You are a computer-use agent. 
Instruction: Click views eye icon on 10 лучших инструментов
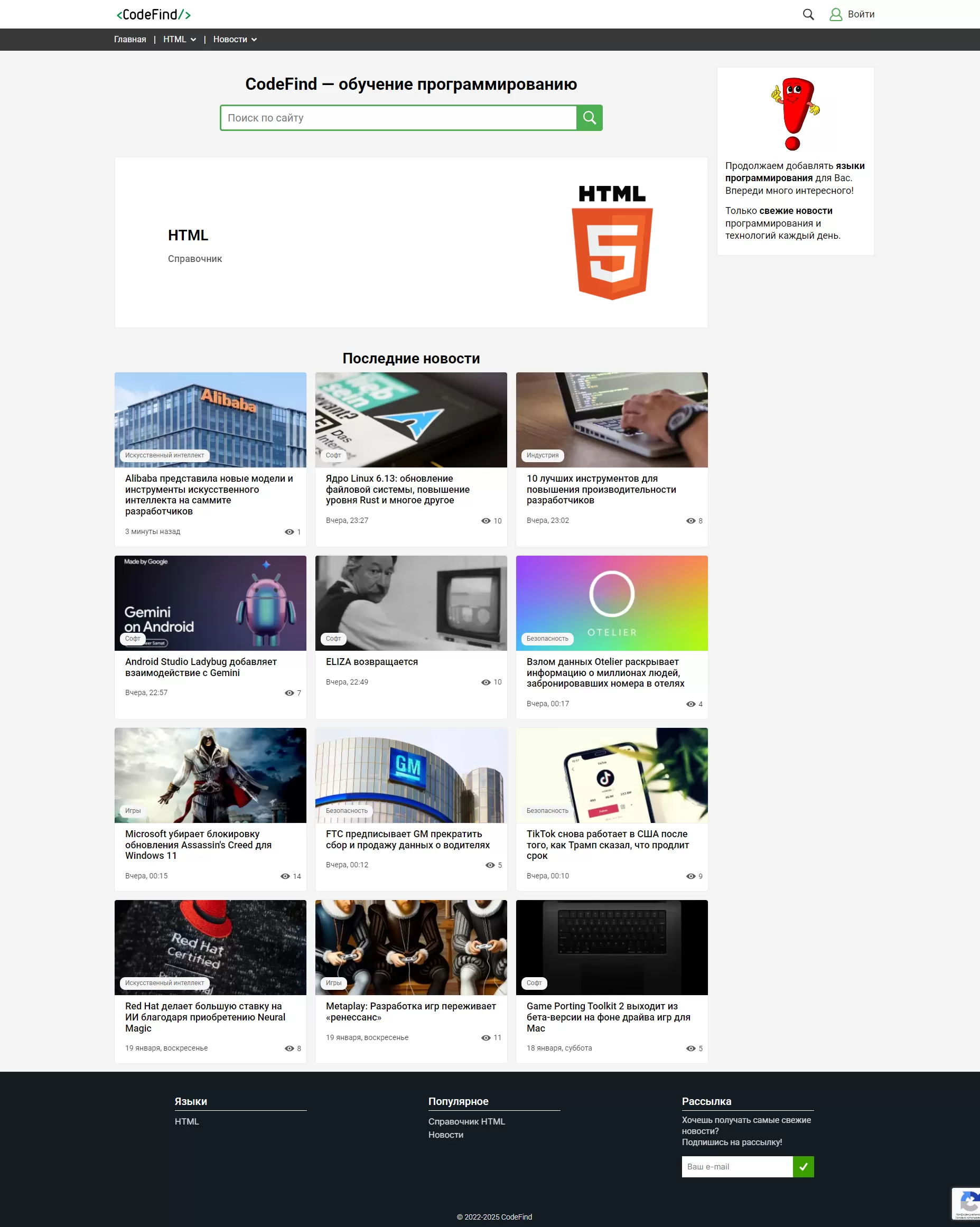690,521
